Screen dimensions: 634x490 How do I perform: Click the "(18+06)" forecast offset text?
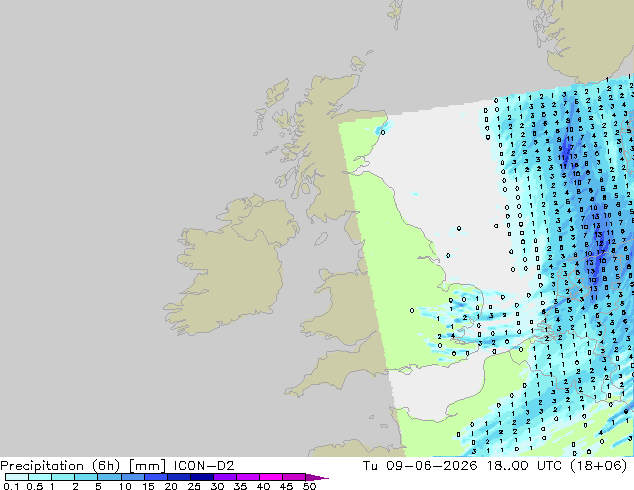[598, 466]
